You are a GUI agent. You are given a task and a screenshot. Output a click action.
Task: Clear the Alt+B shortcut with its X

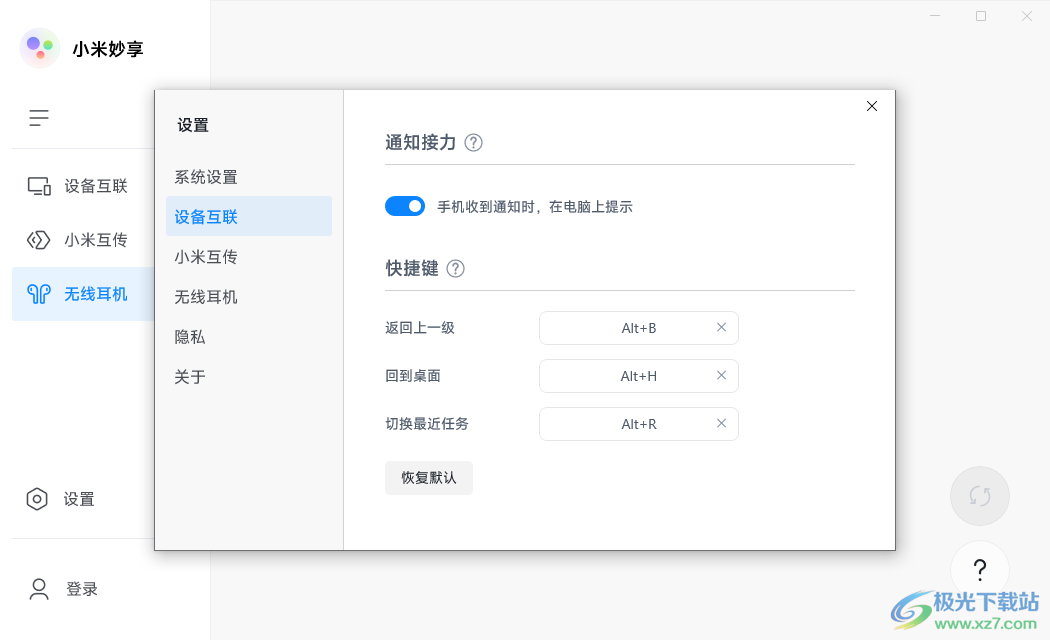pyautogui.click(x=721, y=327)
